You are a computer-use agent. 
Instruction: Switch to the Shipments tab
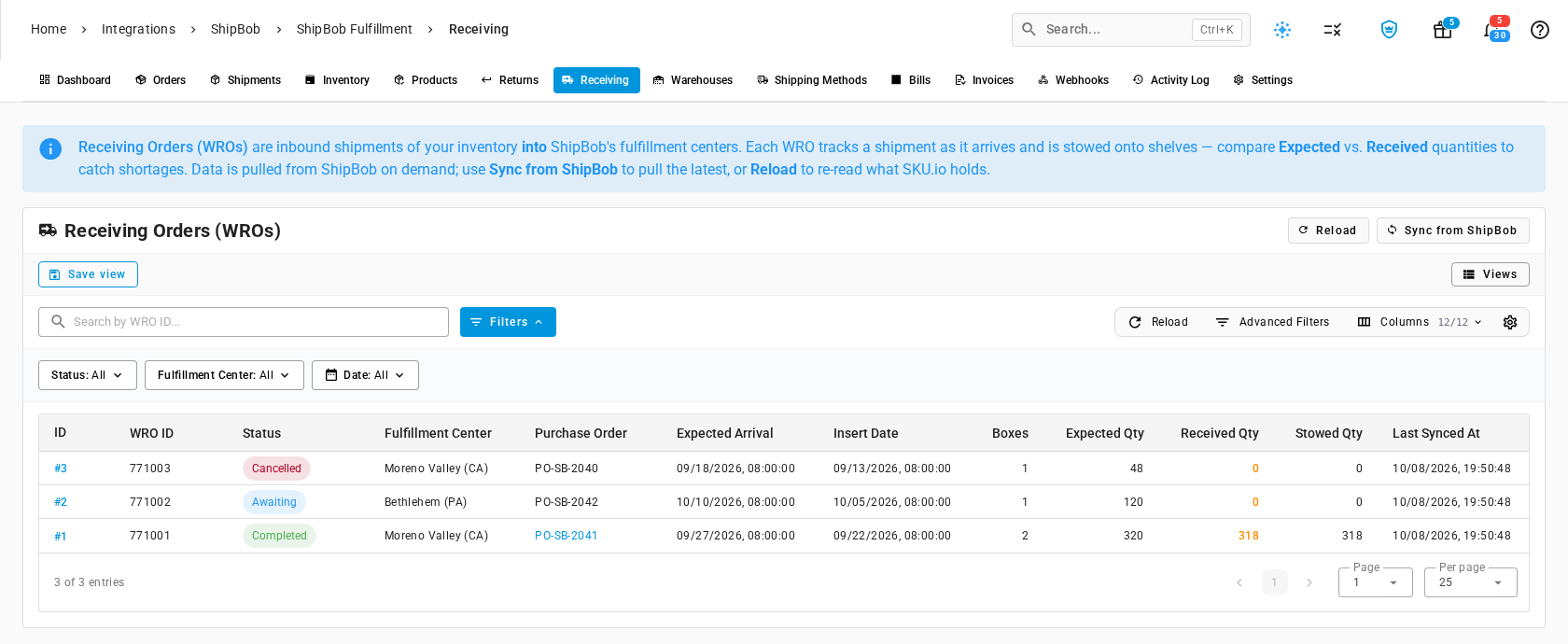point(245,80)
